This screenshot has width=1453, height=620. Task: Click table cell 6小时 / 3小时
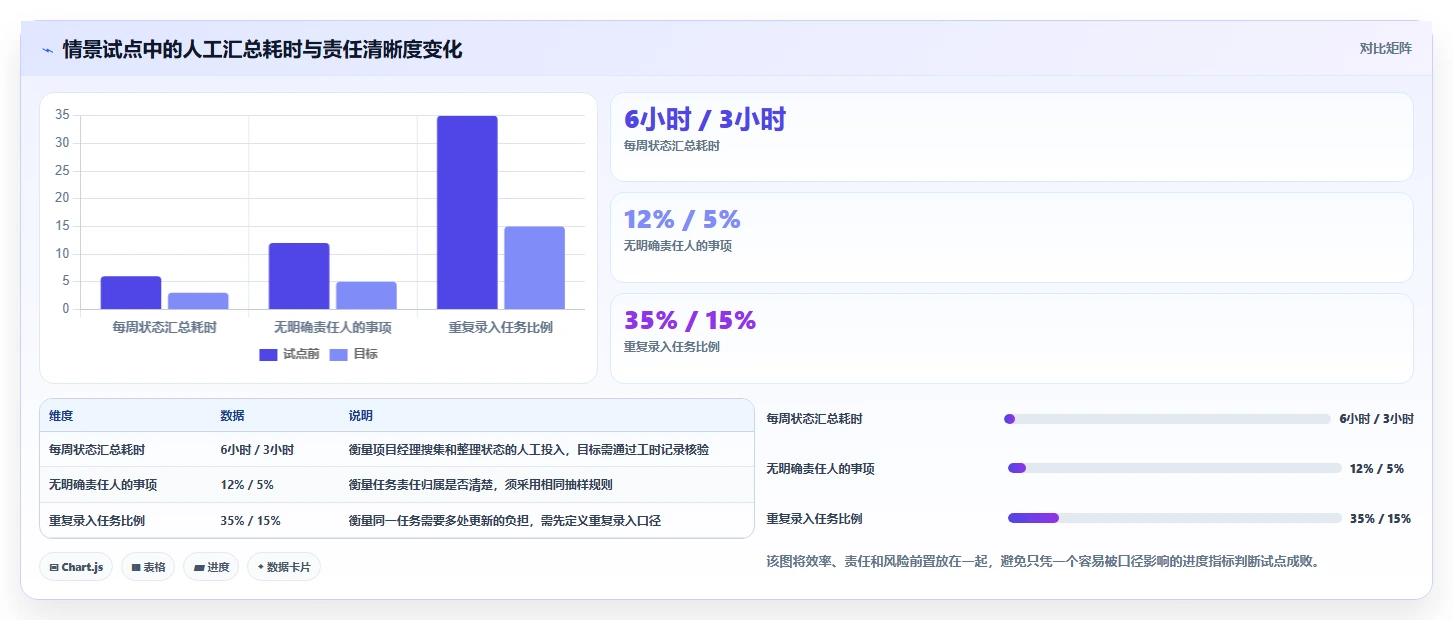257,450
